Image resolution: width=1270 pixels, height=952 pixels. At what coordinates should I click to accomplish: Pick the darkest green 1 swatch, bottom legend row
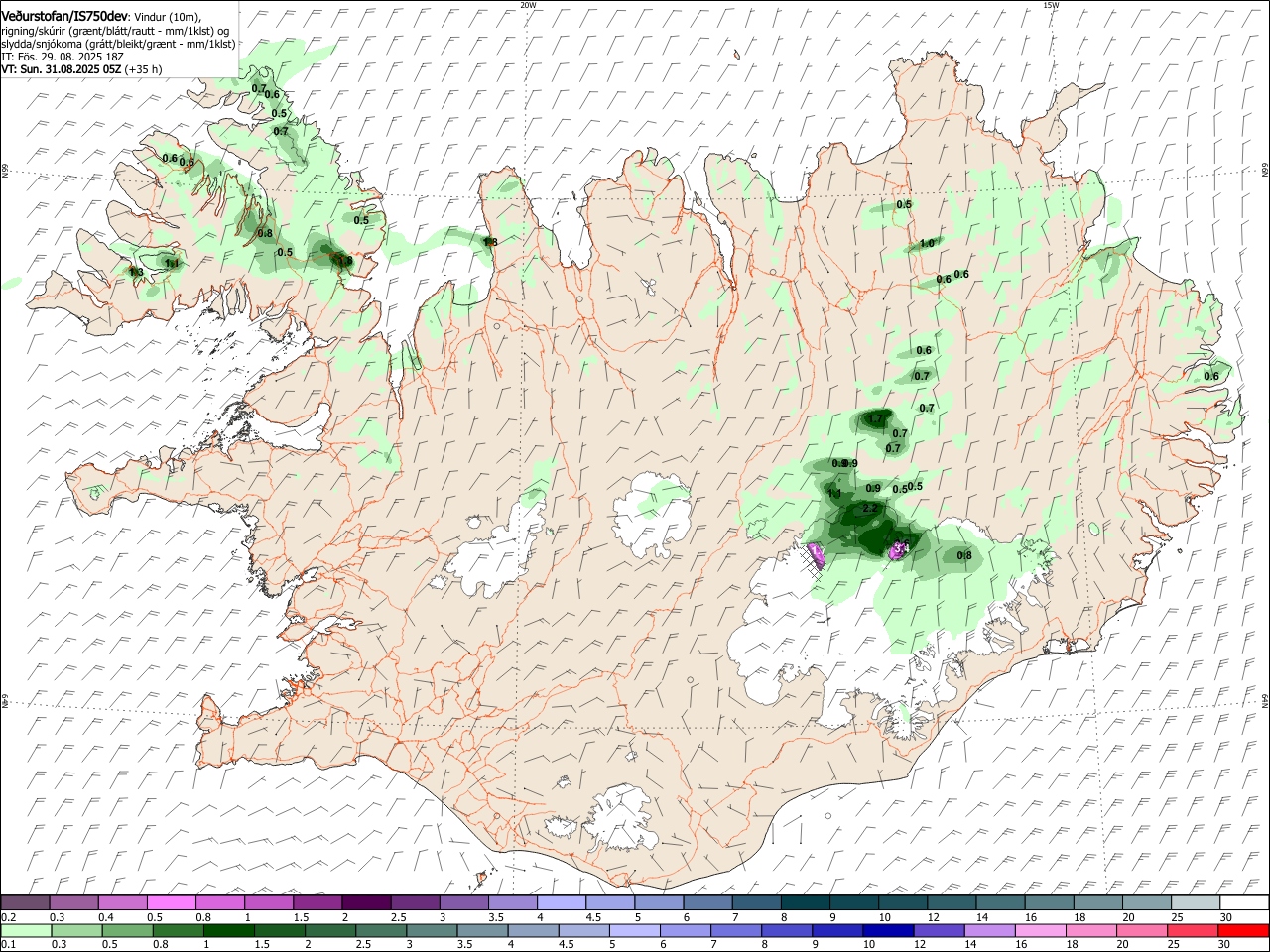[x=228, y=930]
